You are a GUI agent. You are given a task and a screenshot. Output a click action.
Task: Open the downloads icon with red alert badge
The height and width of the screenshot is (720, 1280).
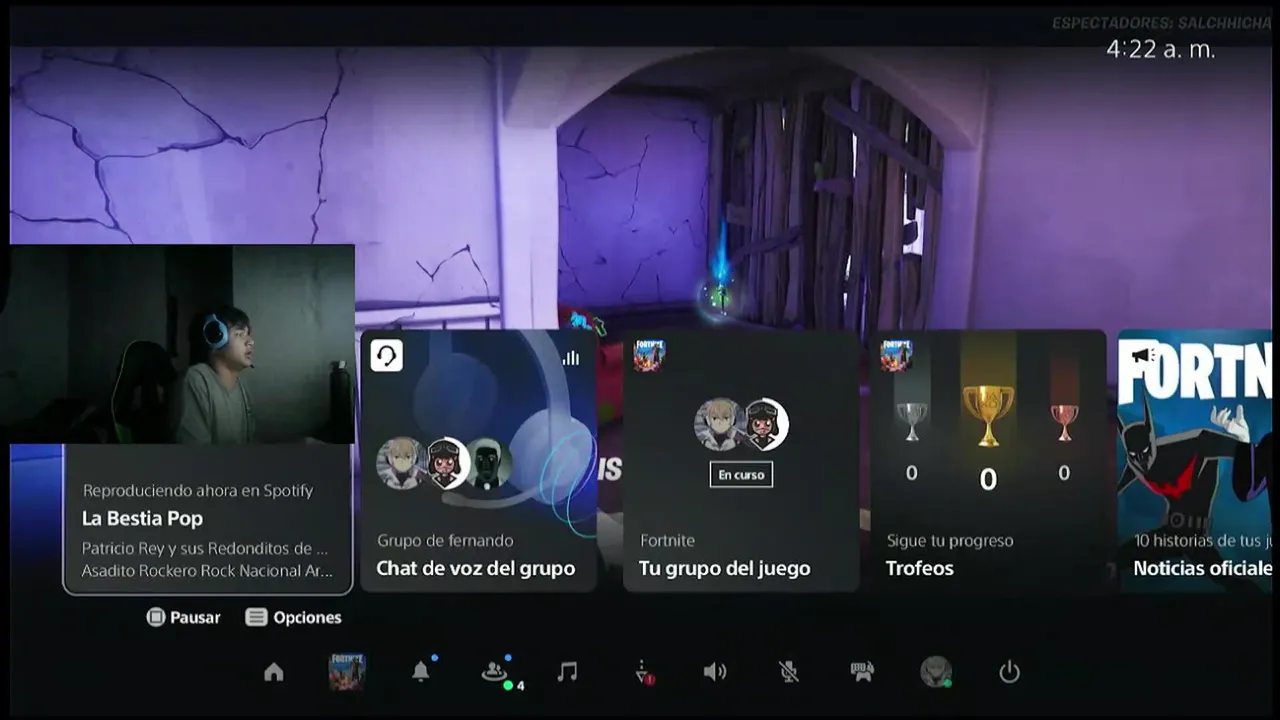click(x=643, y=673)
